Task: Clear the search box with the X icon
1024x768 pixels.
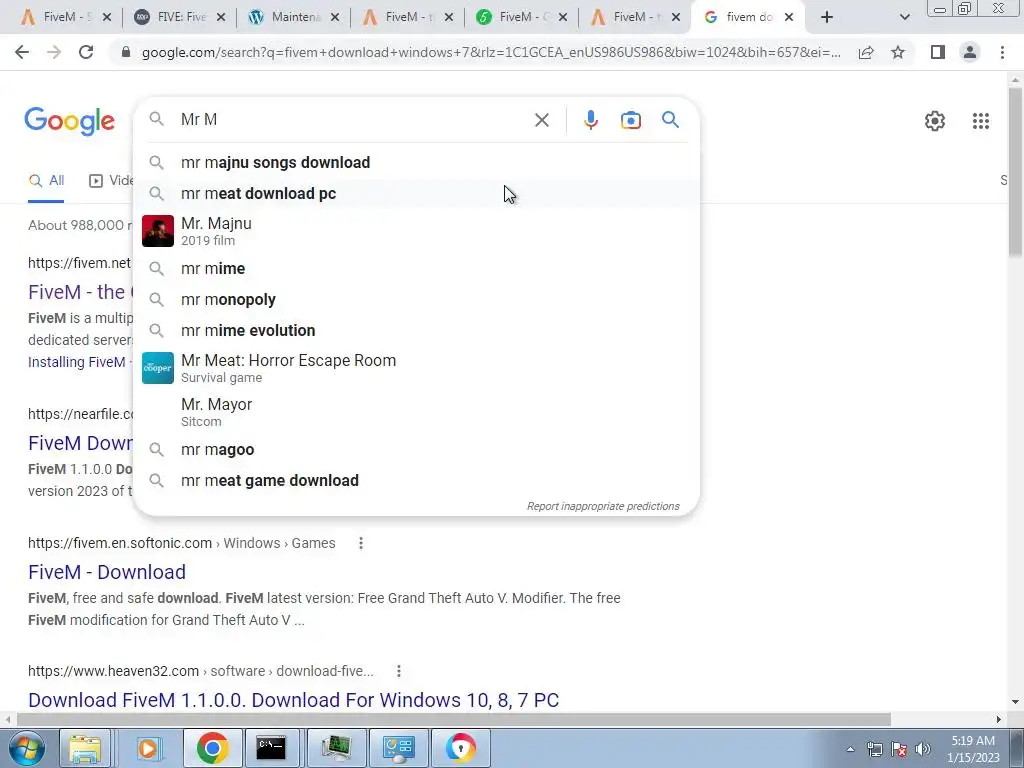Action: tap(541, 120)
